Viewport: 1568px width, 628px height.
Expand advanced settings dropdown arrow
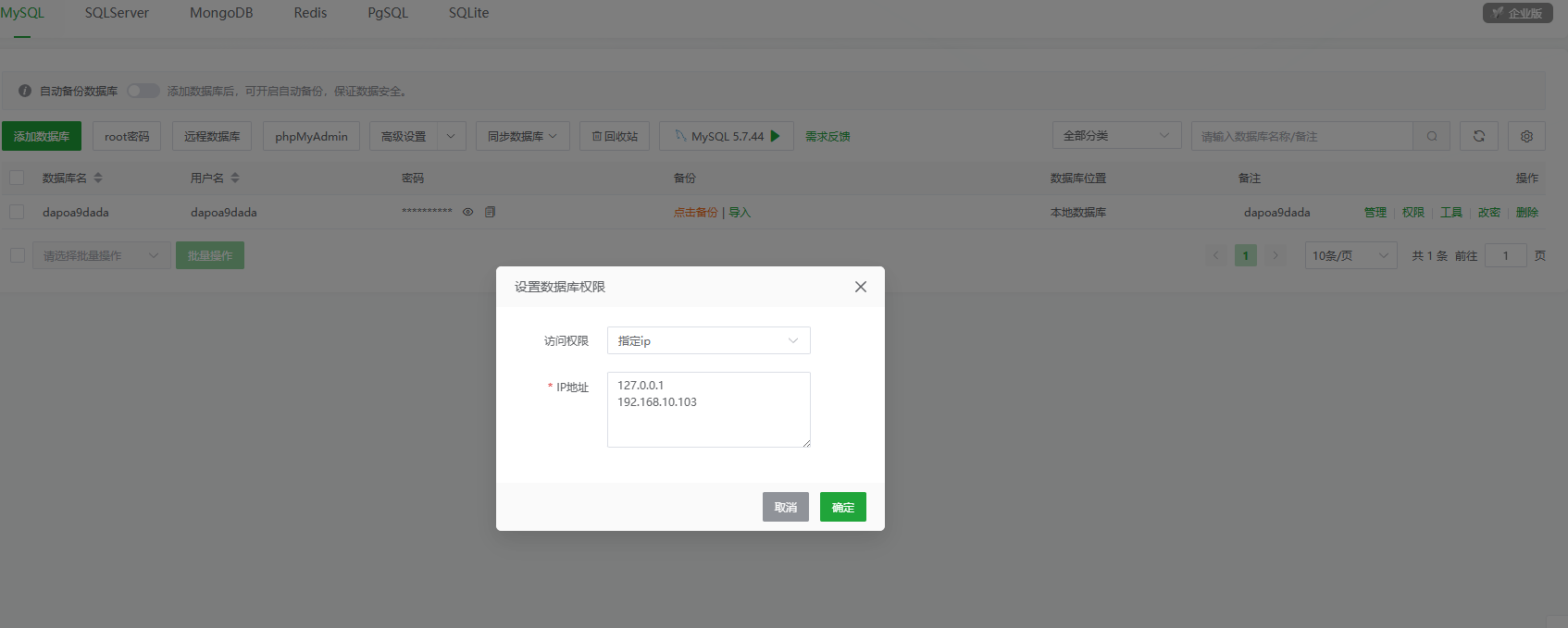point(451,136)
